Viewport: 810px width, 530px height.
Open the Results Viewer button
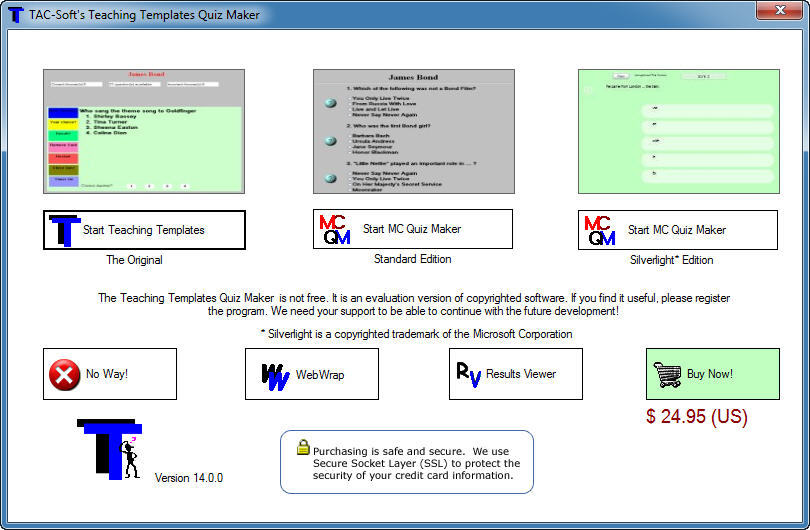(516, 374)
